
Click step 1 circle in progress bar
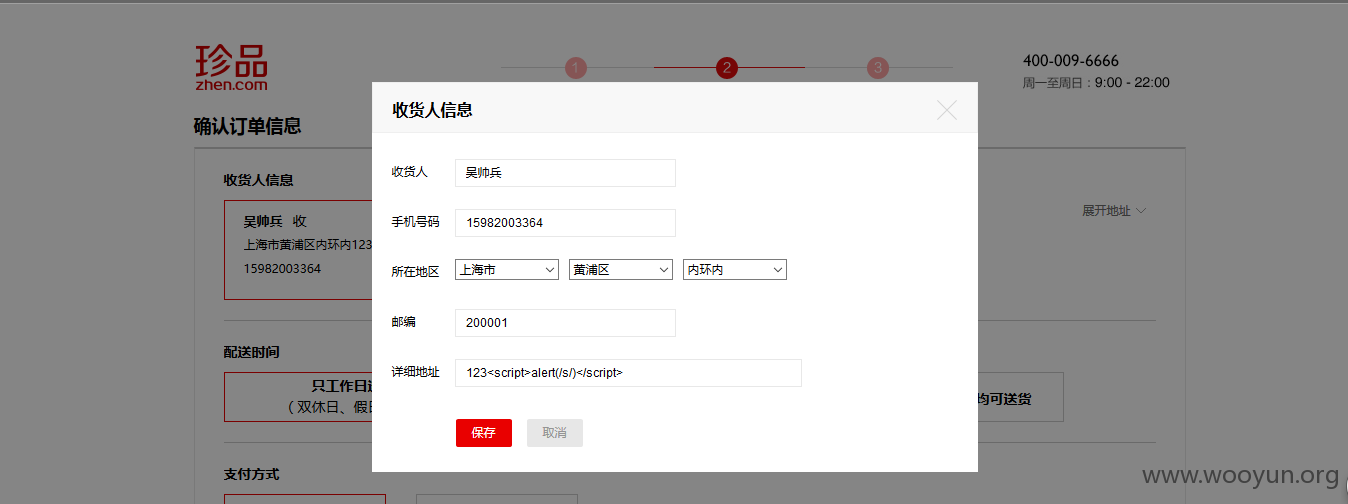tap(576, 68)
